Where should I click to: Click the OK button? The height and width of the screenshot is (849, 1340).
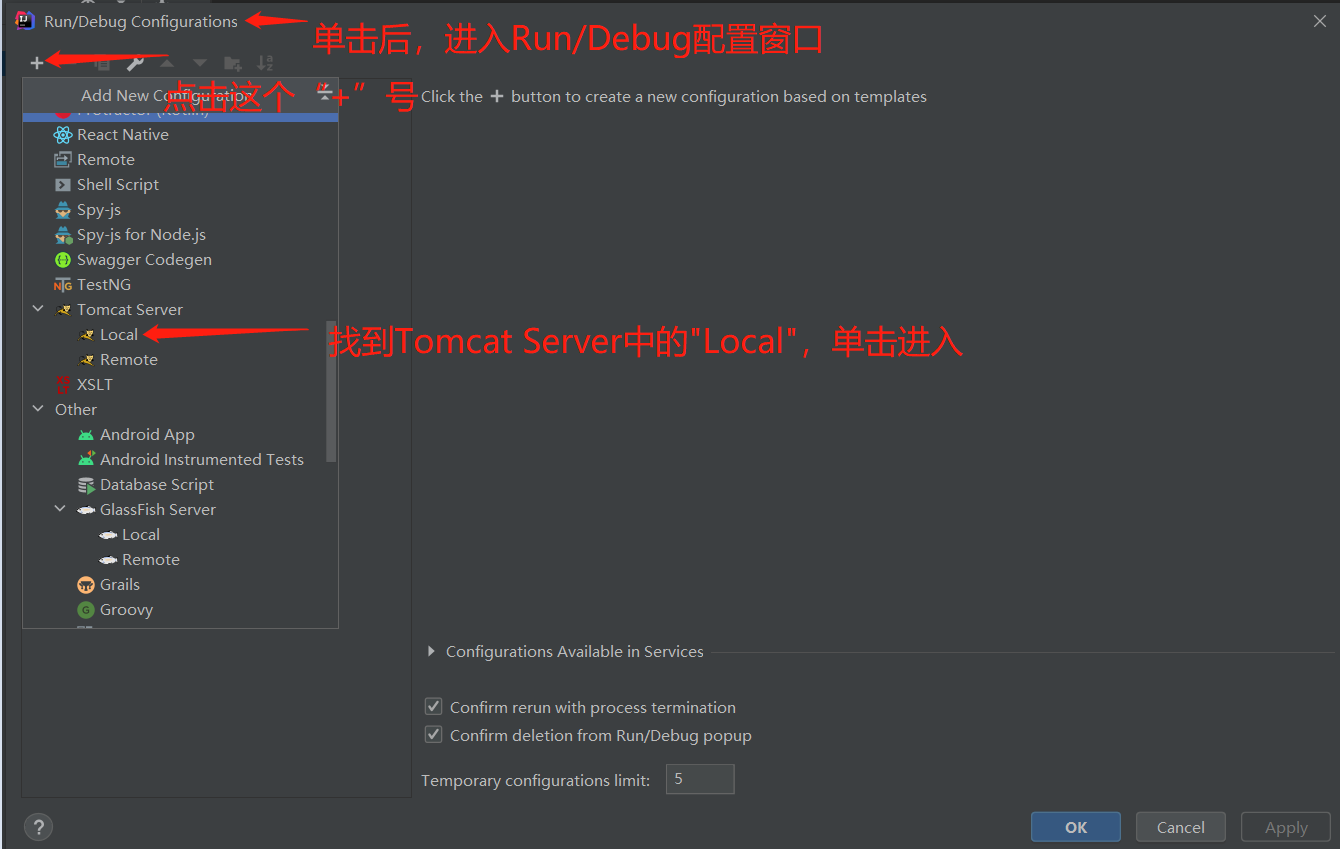pyautogui.click(x=1076, y=827)
